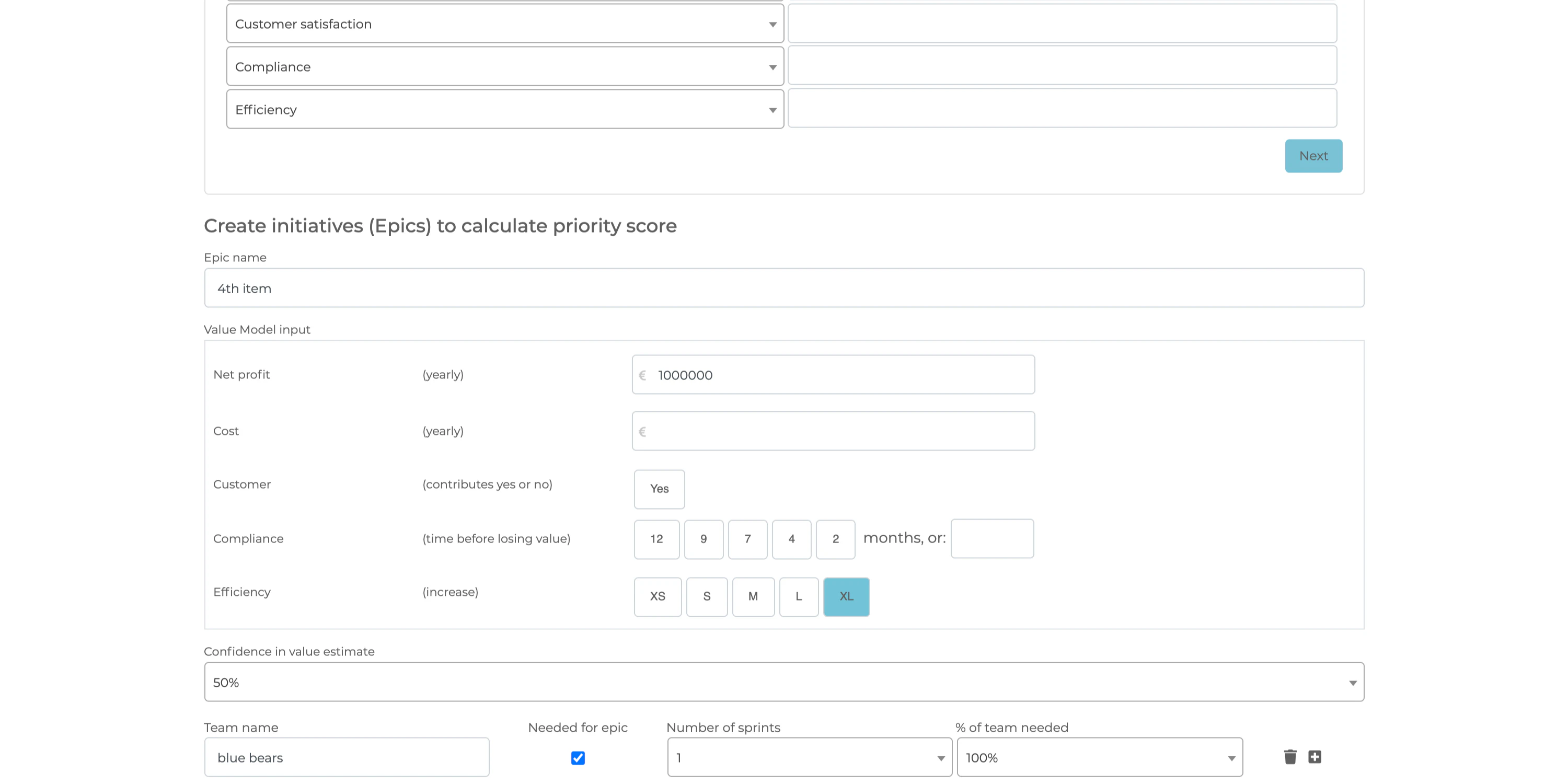
Task: Add another team row with plus icon
Action: pos(1315,757)
